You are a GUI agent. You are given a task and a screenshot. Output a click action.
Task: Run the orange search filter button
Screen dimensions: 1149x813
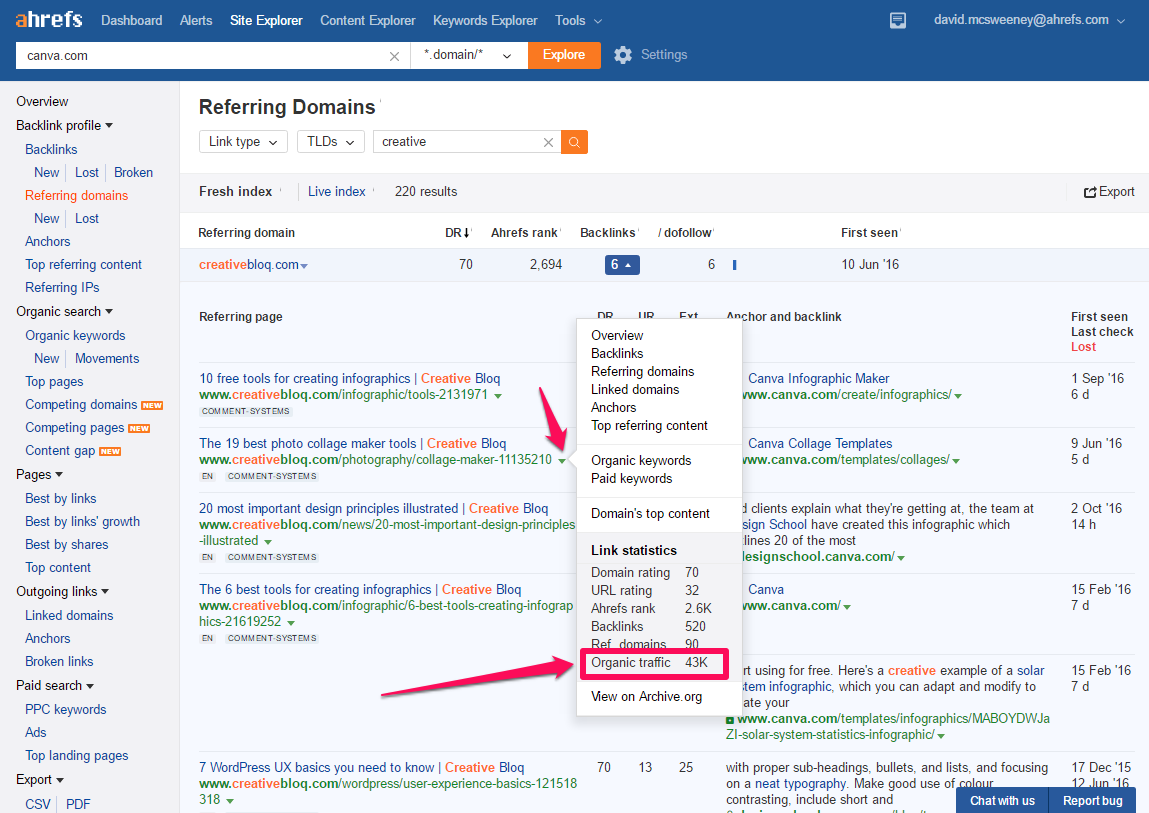(574, 142)
